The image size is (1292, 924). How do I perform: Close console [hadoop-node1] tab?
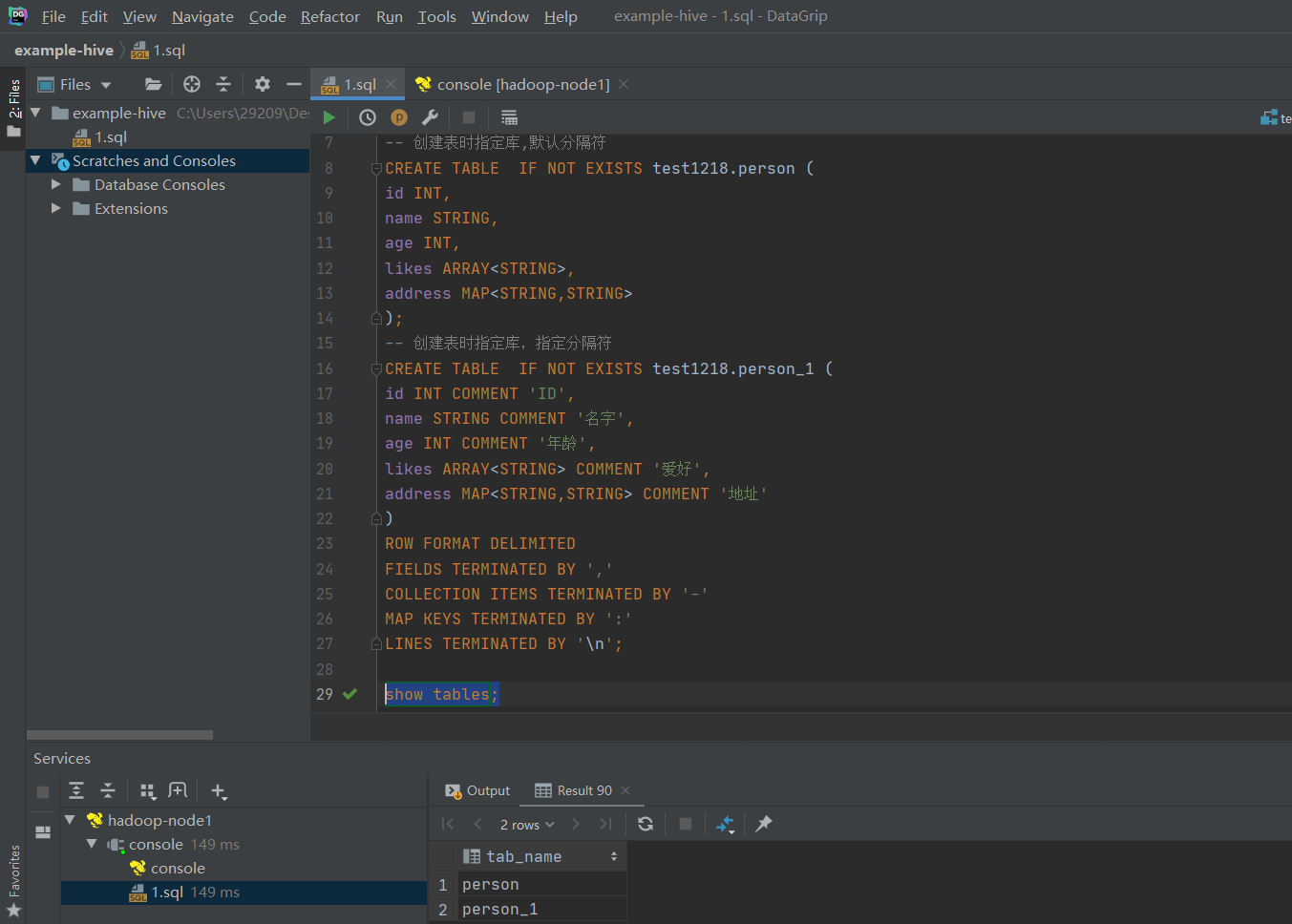[624, 84]
